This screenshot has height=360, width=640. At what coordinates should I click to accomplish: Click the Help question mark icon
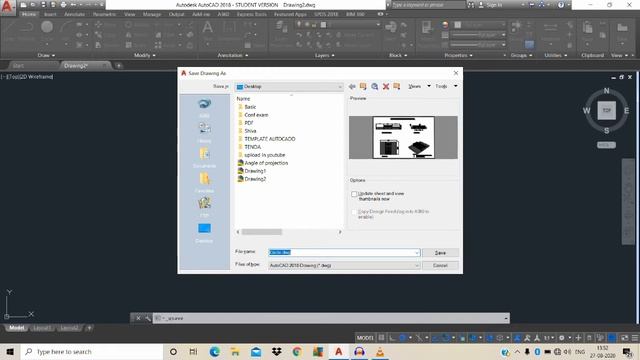(x=561, y=5)
